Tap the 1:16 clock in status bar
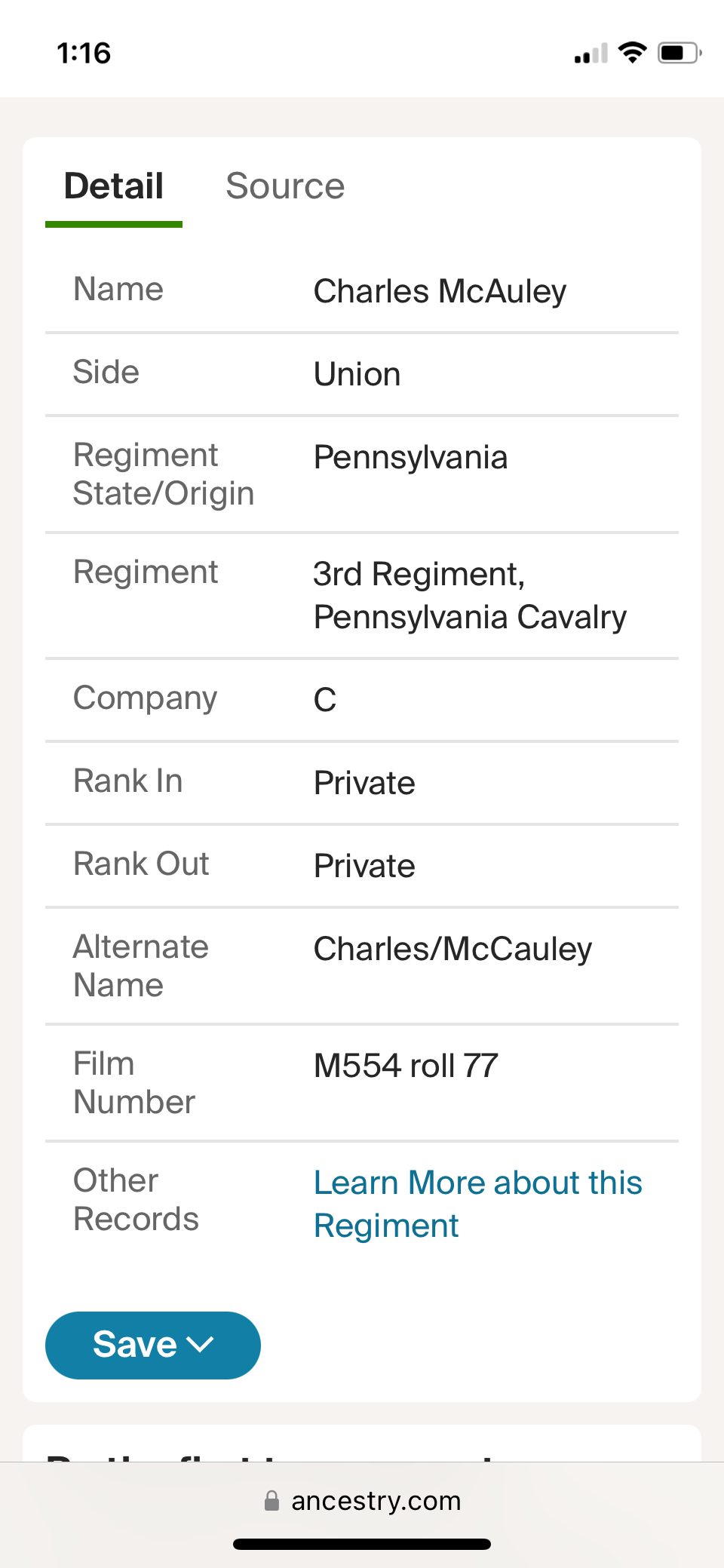This screenshot has width=724, height=1568. tap(84, 54)
